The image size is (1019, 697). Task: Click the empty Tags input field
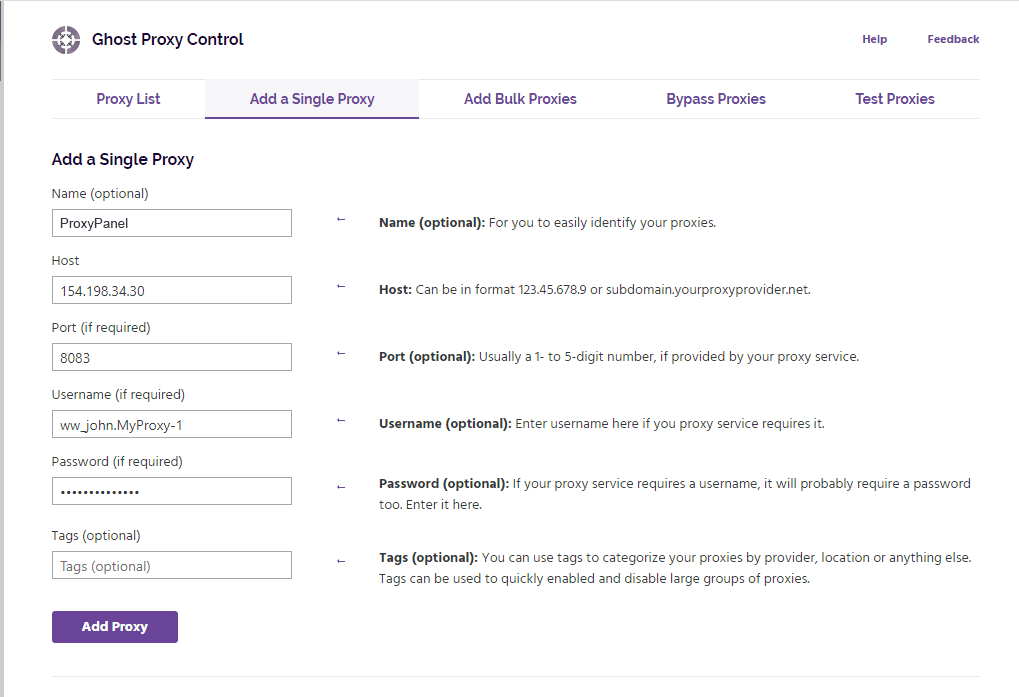(x=171, y=565)
